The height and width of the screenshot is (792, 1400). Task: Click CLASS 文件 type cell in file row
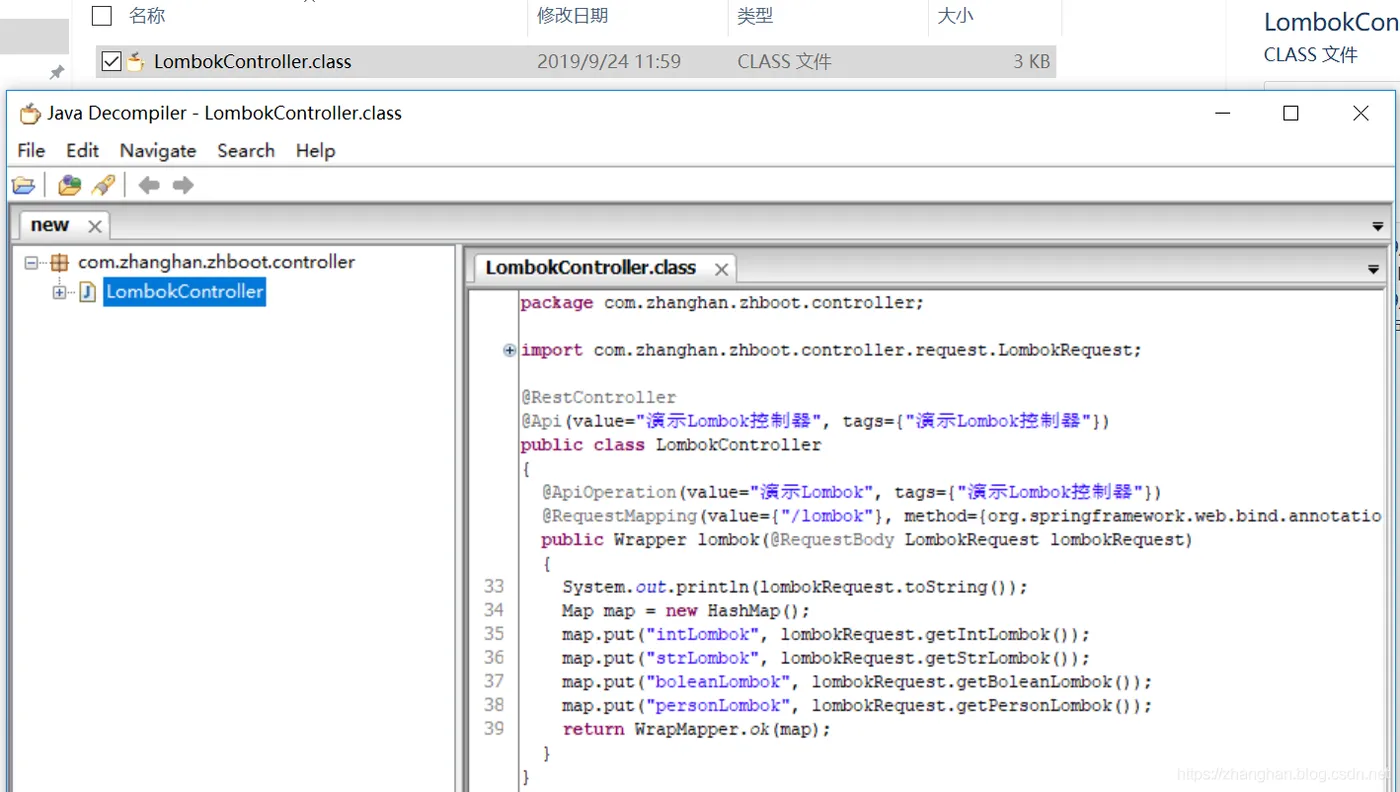click(784, 62)
